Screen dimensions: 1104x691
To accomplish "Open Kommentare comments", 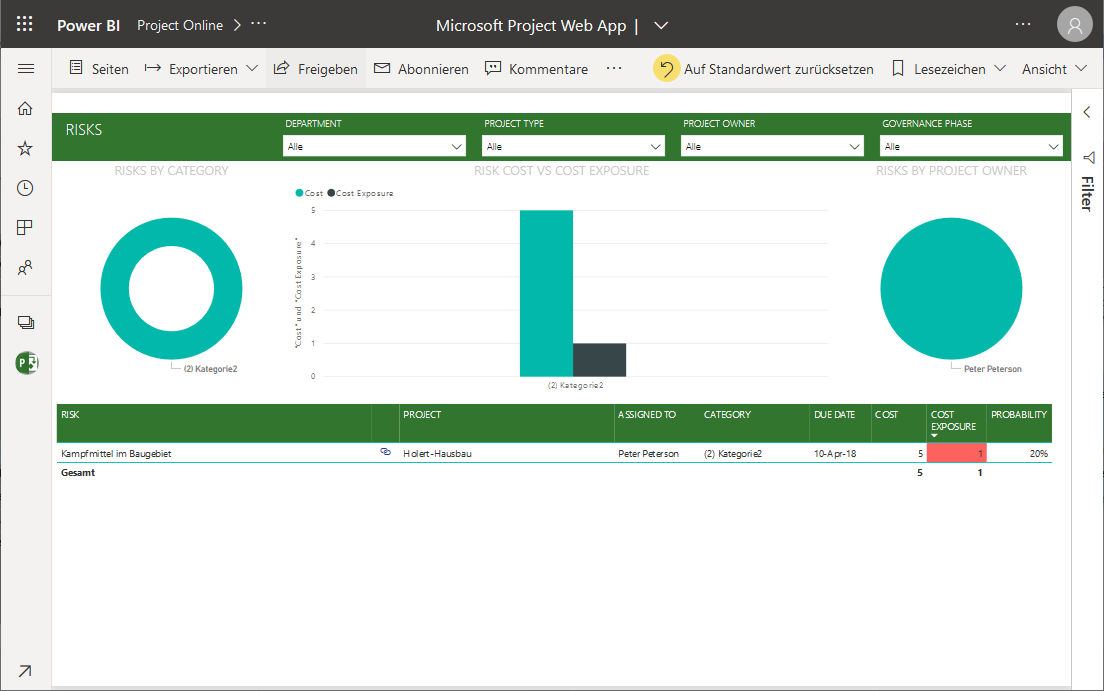I will point(537,68).
